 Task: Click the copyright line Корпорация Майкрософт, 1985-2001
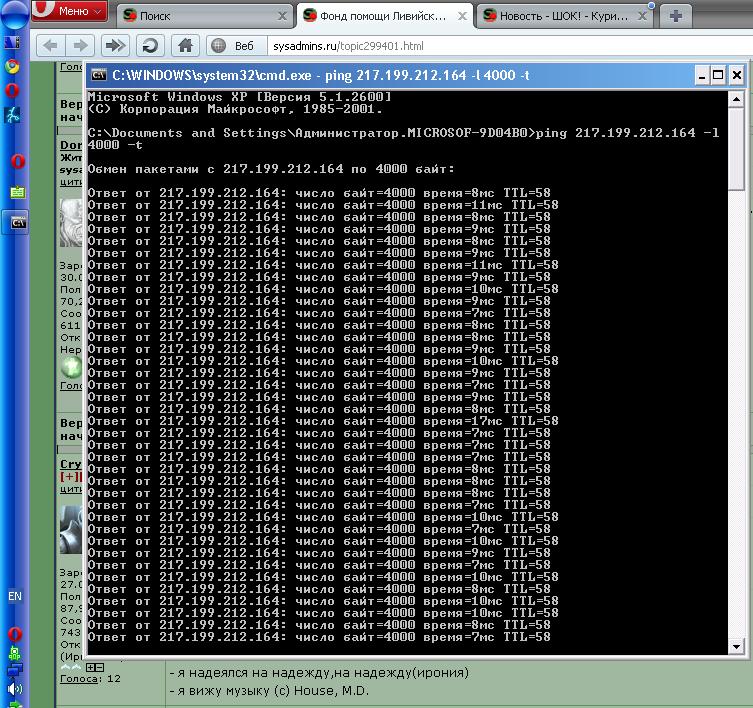coord(235,109)
